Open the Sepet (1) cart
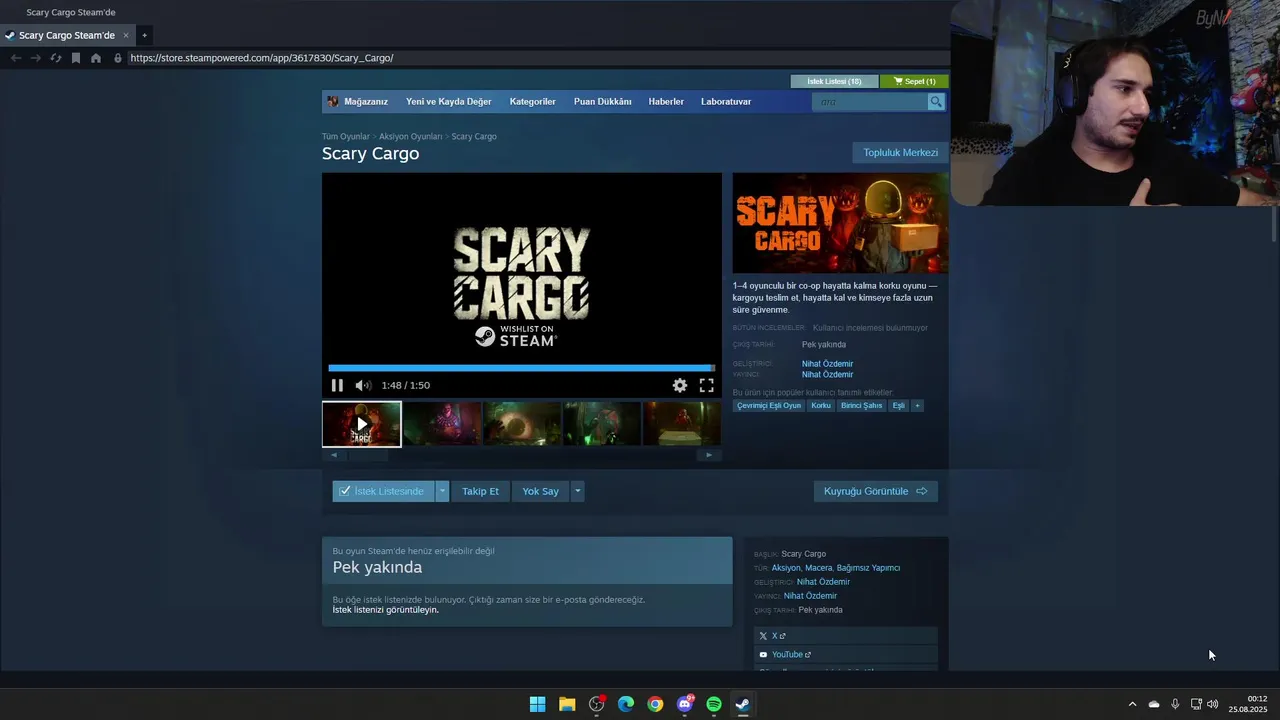Screen dimensions: 1280x720 (914, 81)
